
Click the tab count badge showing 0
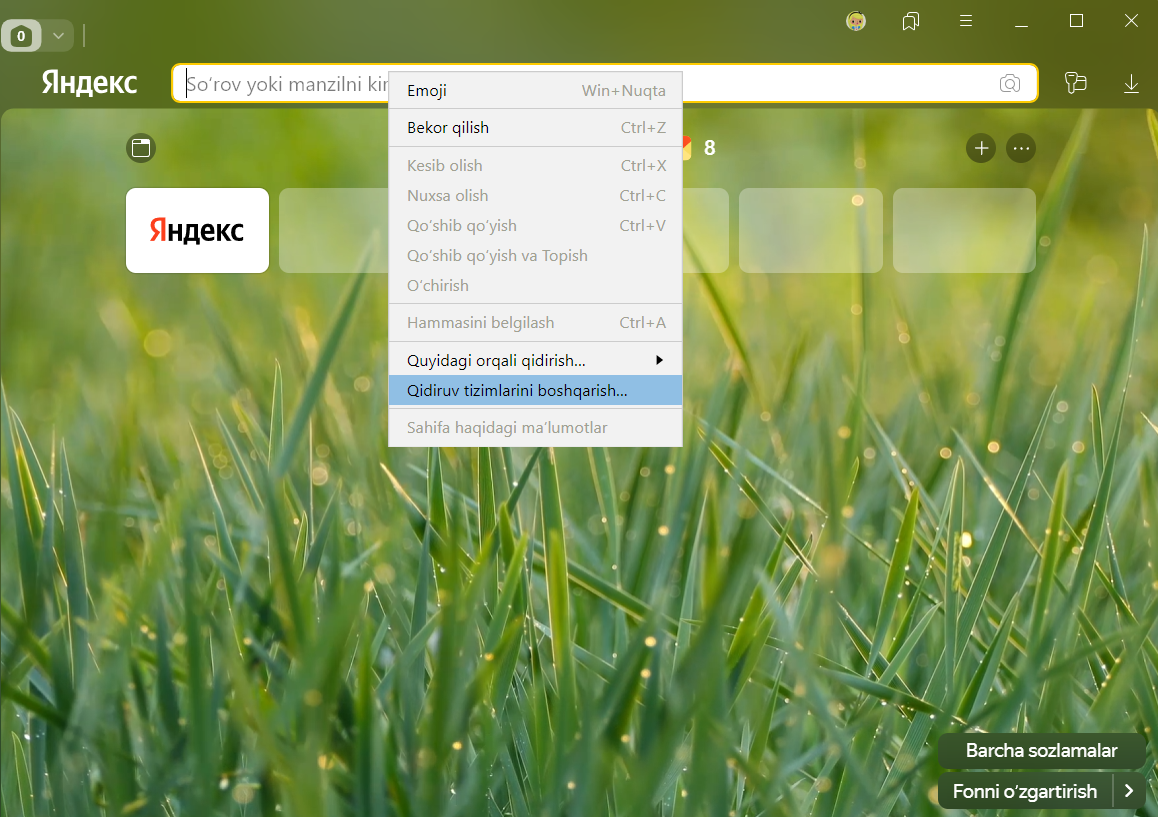(x=22, y=37)
